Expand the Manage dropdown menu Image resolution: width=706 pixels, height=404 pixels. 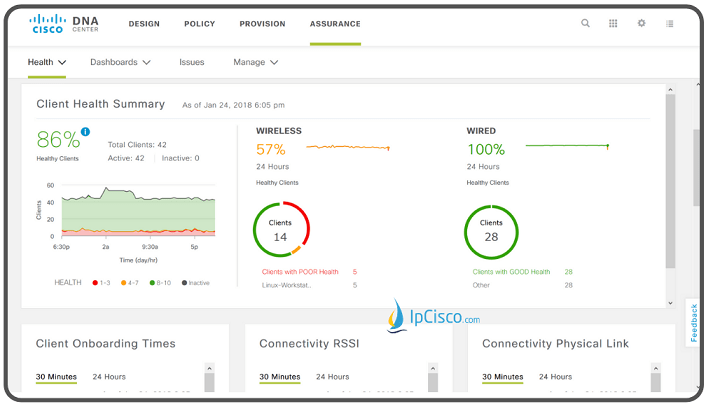pyautogui.click(x=255, y=62)
